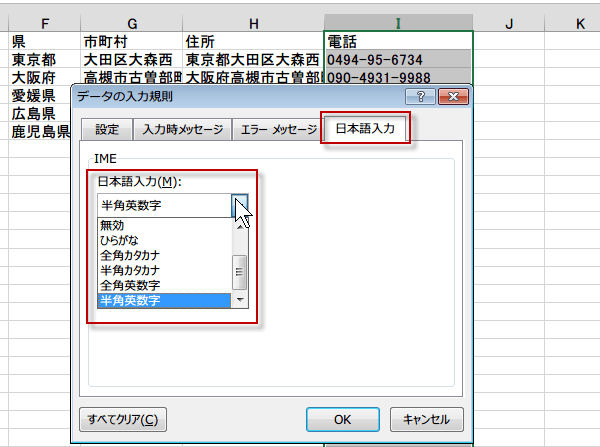Open the 日本語入力 combo box showing 半角英数字

tap(173, 206)
